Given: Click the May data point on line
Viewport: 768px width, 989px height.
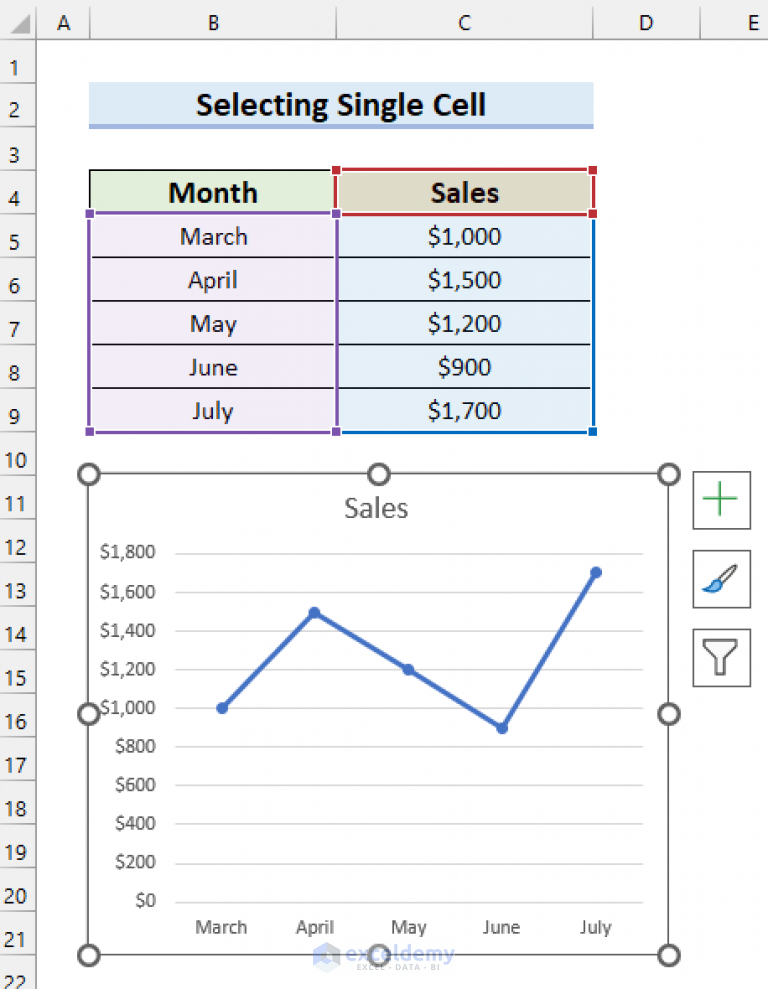Looking at the screenshot, I should 408,670.
